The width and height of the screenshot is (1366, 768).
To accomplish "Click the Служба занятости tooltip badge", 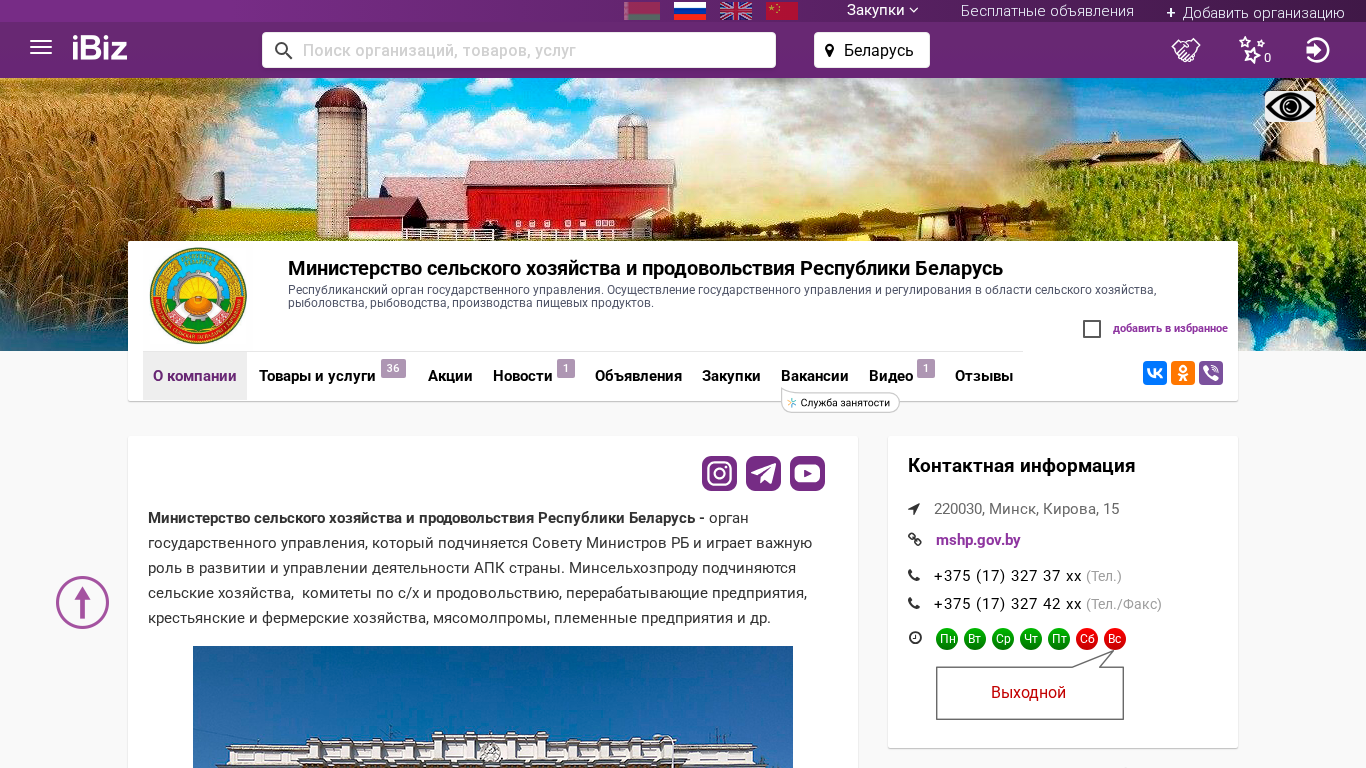I will (x=841, y=402).
